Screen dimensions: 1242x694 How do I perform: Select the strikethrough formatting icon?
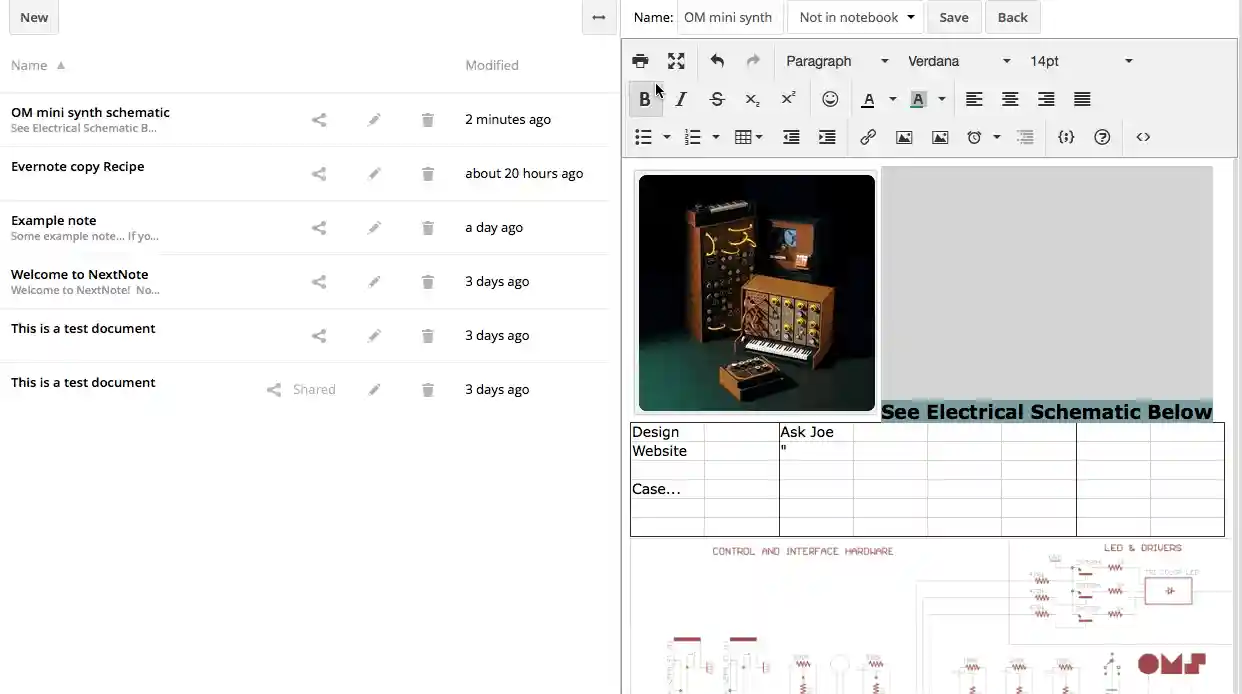coord(717,99)
